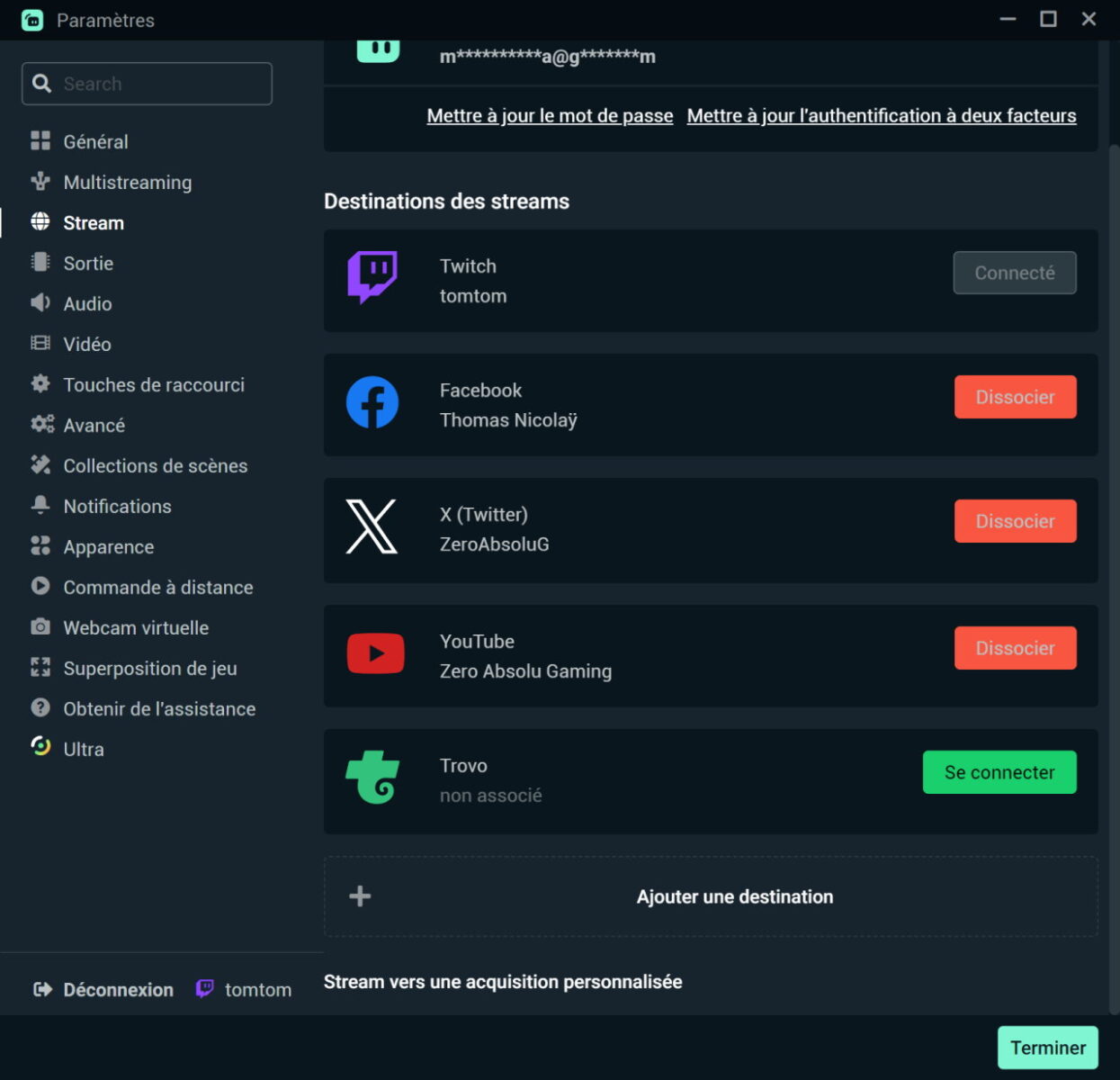Viewport: 1120px width, 1080px height.
Task: Click the Vidéo film icon
Action: [x=40, y=343]
